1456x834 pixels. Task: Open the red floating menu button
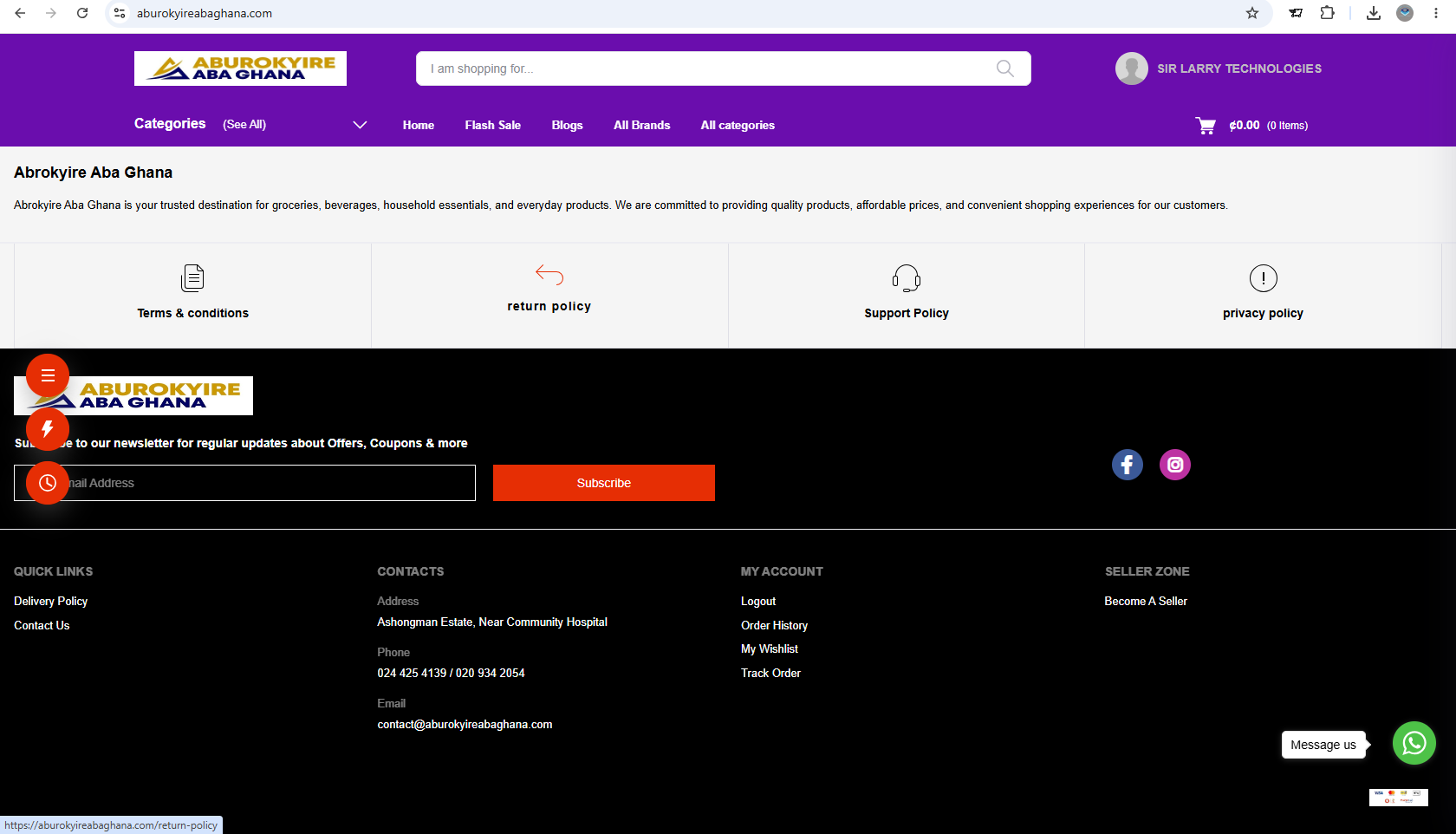pyautogui.click(x=48, y=375)
